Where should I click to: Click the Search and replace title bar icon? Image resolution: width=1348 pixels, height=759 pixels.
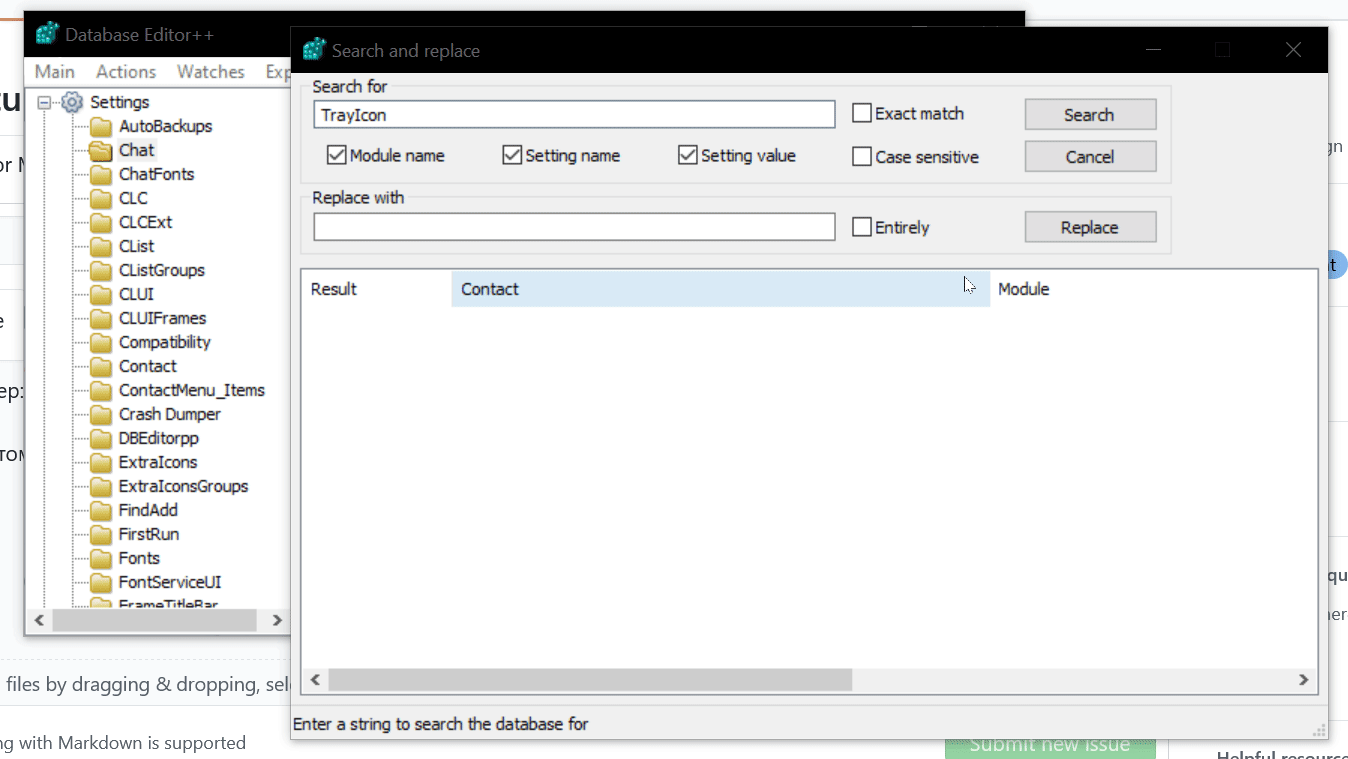click(314, 50)
